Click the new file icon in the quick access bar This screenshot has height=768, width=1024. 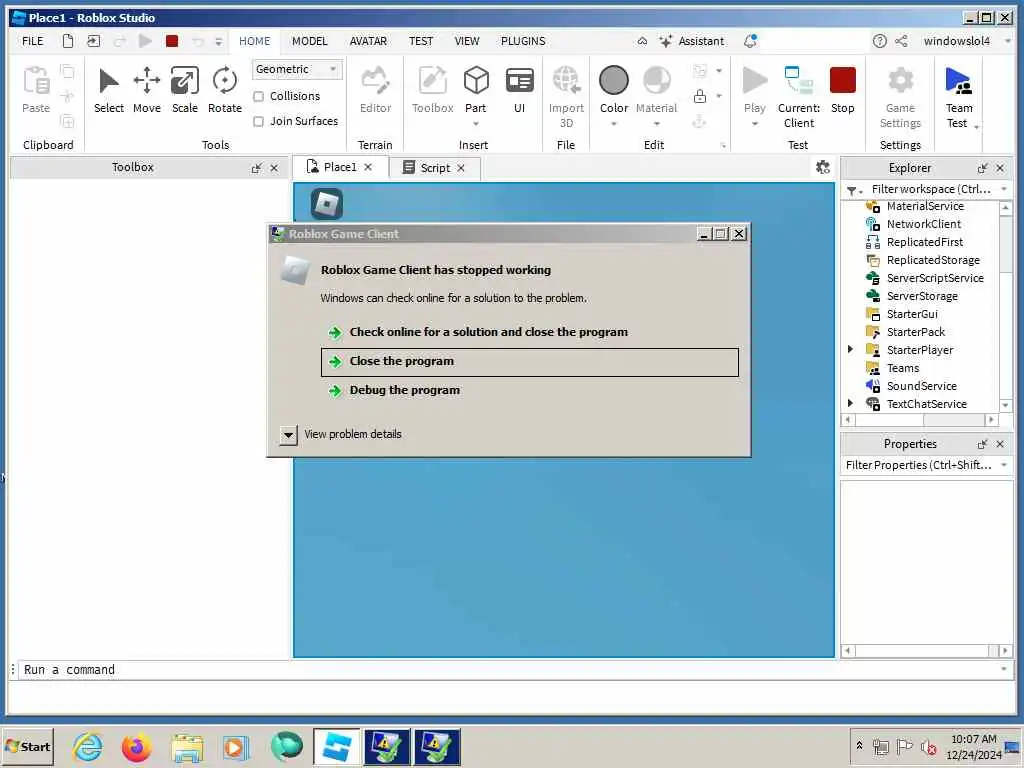[68, 41]
